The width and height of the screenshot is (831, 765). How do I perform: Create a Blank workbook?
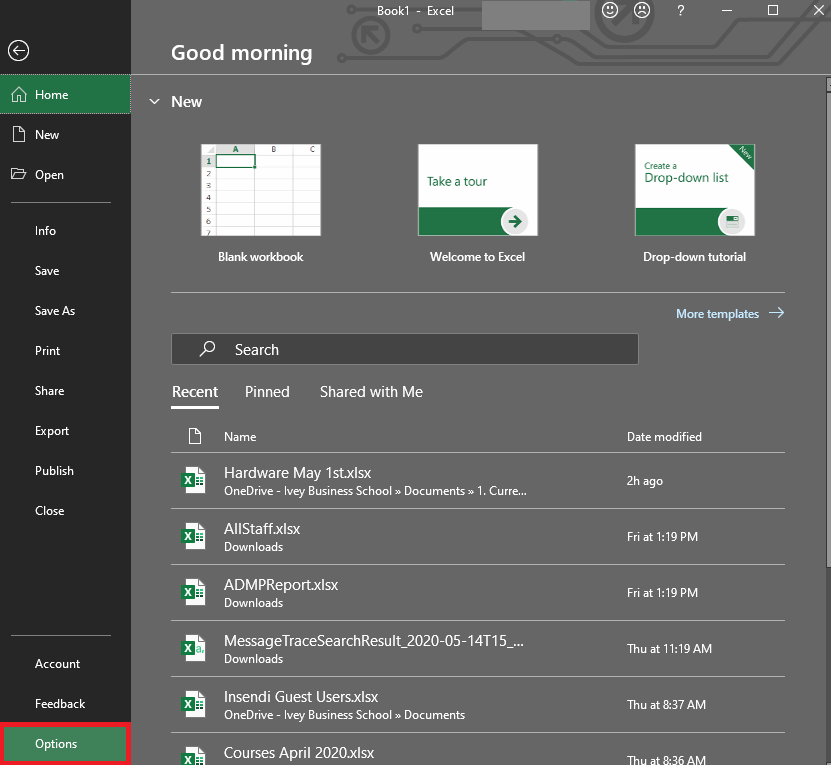coord(260,190)
